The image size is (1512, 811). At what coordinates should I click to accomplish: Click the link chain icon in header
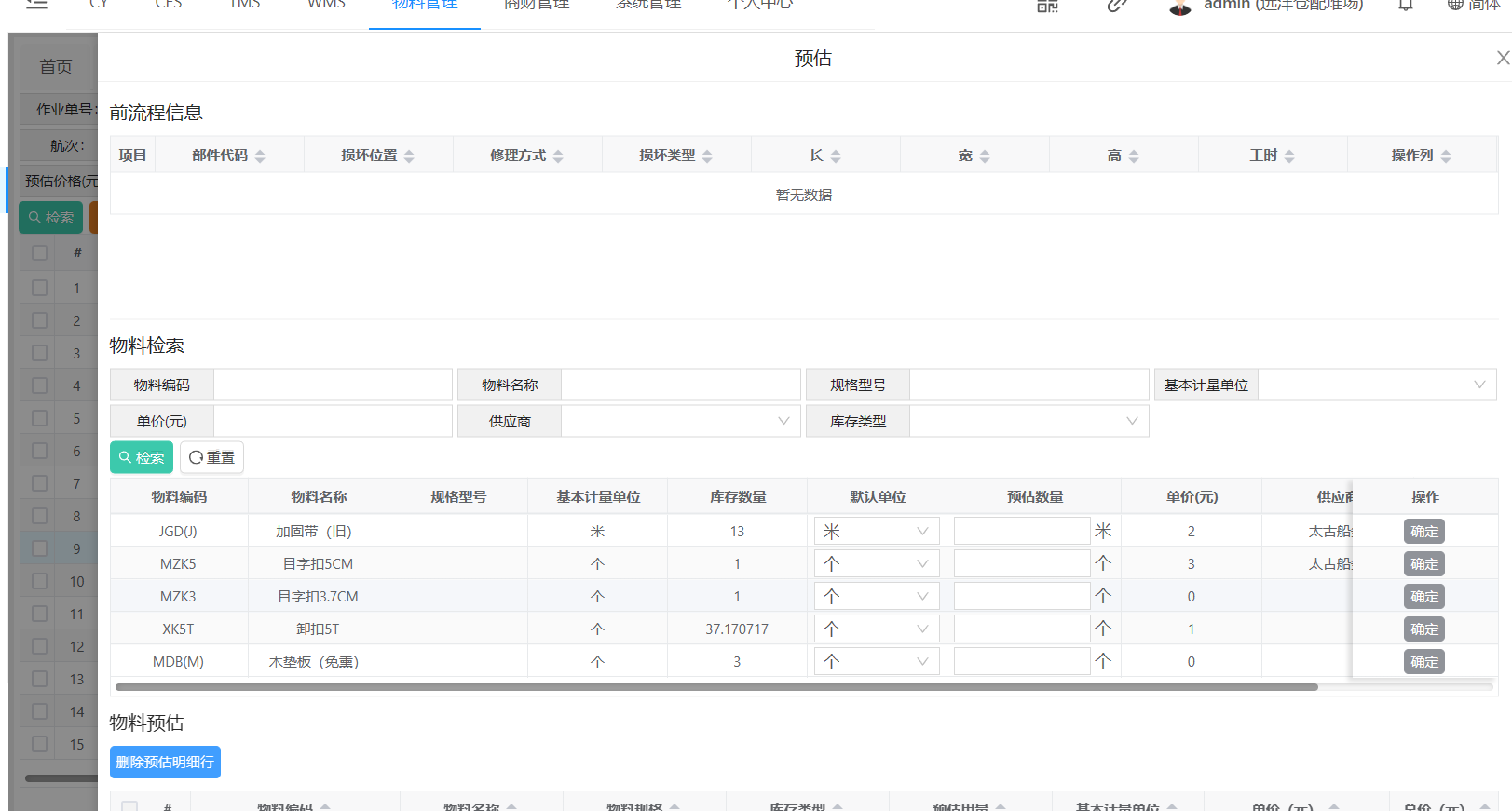click(x=1117, y=6)
